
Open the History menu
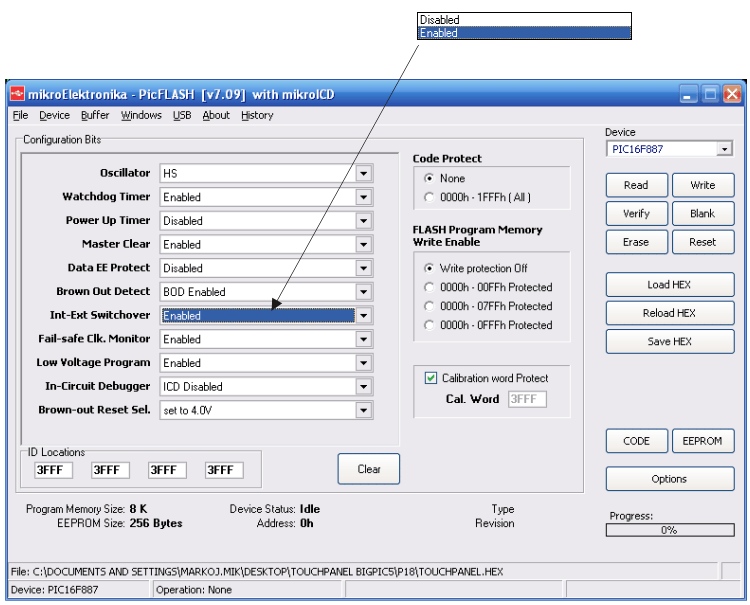257,115
